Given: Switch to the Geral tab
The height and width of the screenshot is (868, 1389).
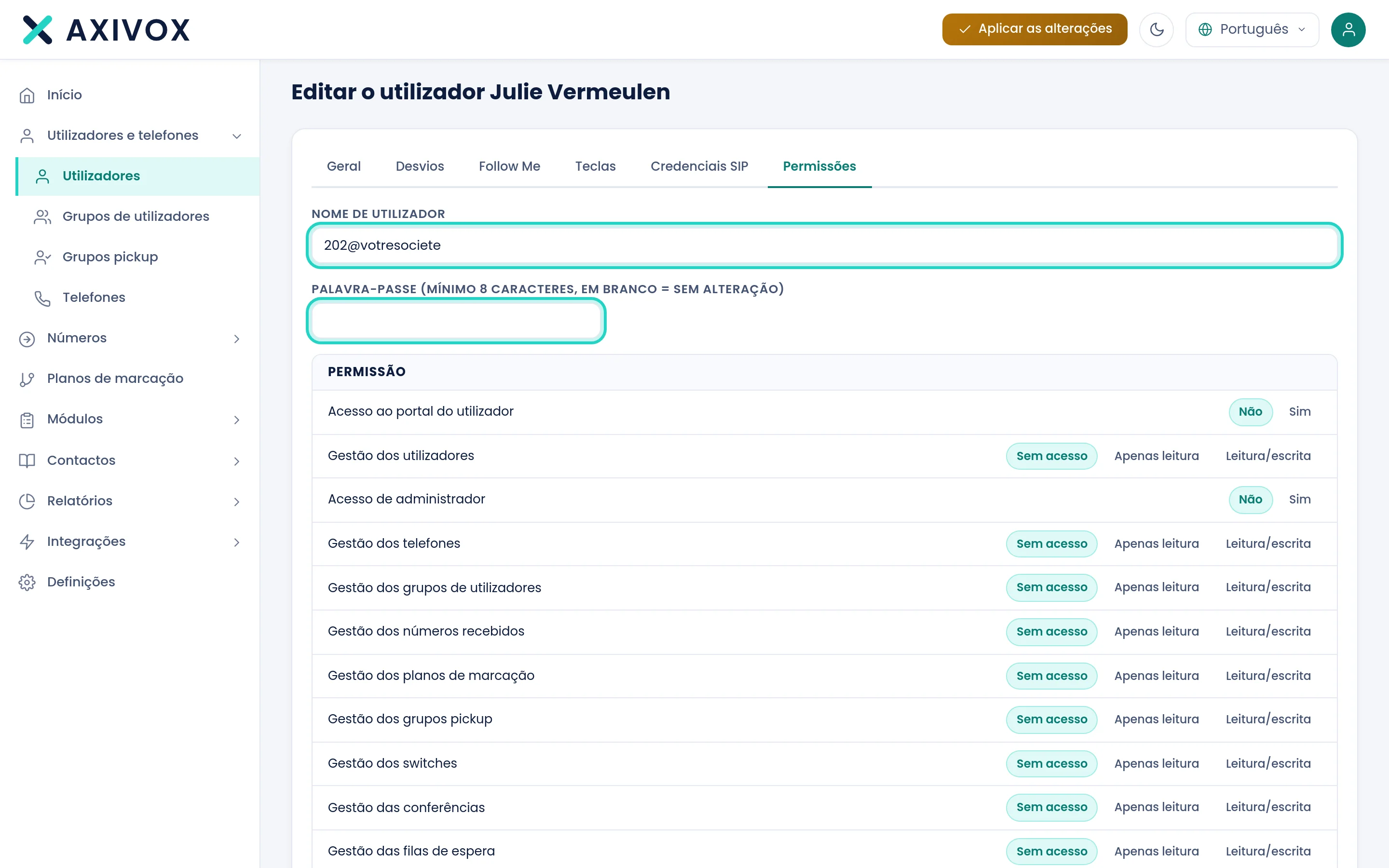Looking at the screenshot, I should click(x=343, y=166).
